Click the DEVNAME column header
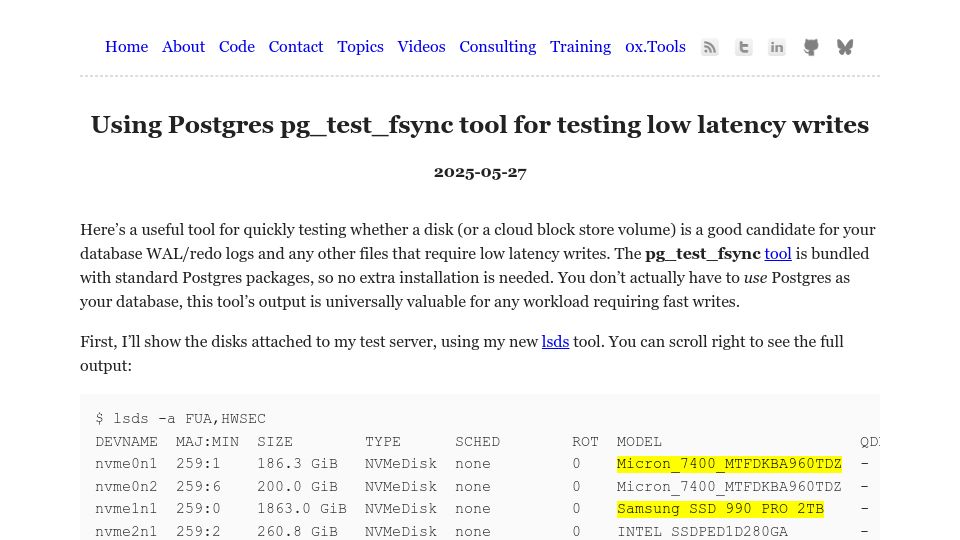 [x=126, y=442]
